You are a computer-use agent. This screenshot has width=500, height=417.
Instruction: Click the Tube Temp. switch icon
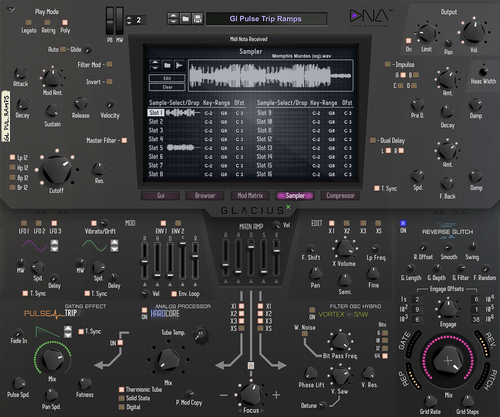[200, 333]
